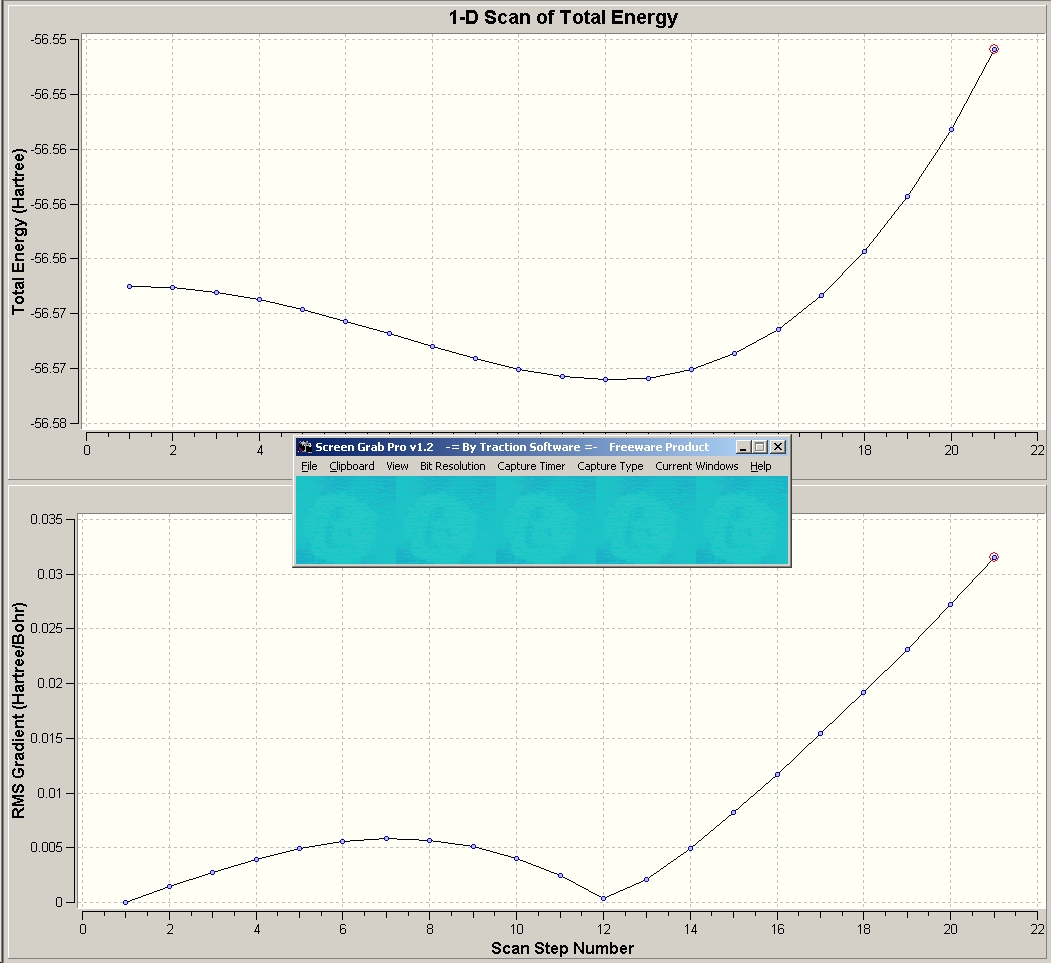
Task: Select the step 1 point on gradient plot
Action: [x=125, y=903]
